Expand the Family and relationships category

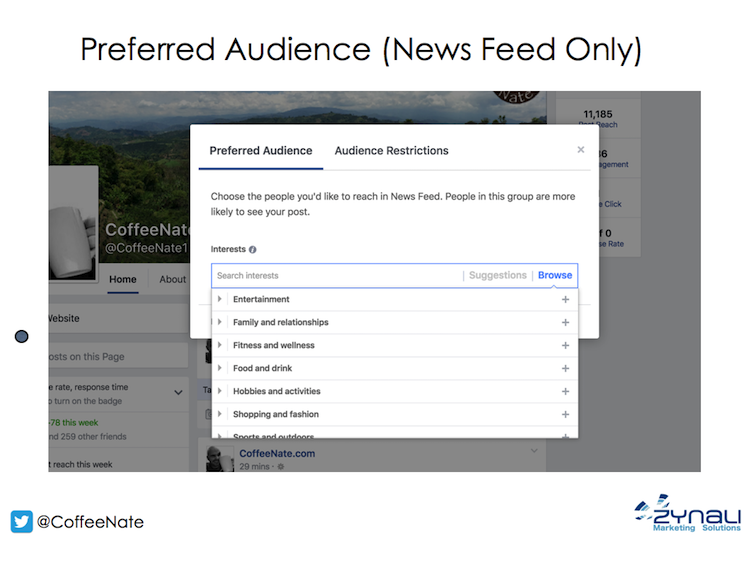tap(220, 322)
